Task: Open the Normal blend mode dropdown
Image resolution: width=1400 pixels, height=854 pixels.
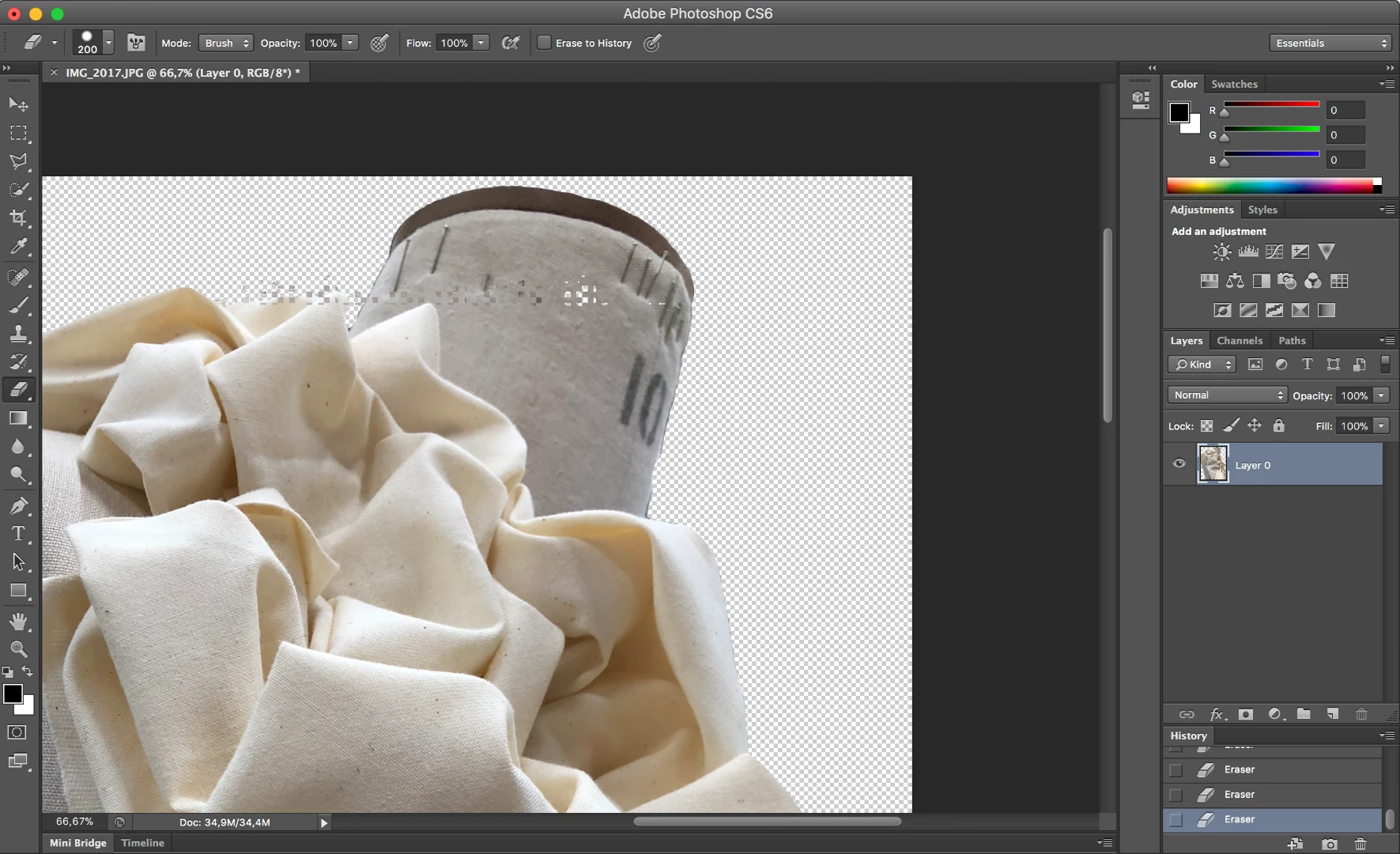Action: [1228, 395]
